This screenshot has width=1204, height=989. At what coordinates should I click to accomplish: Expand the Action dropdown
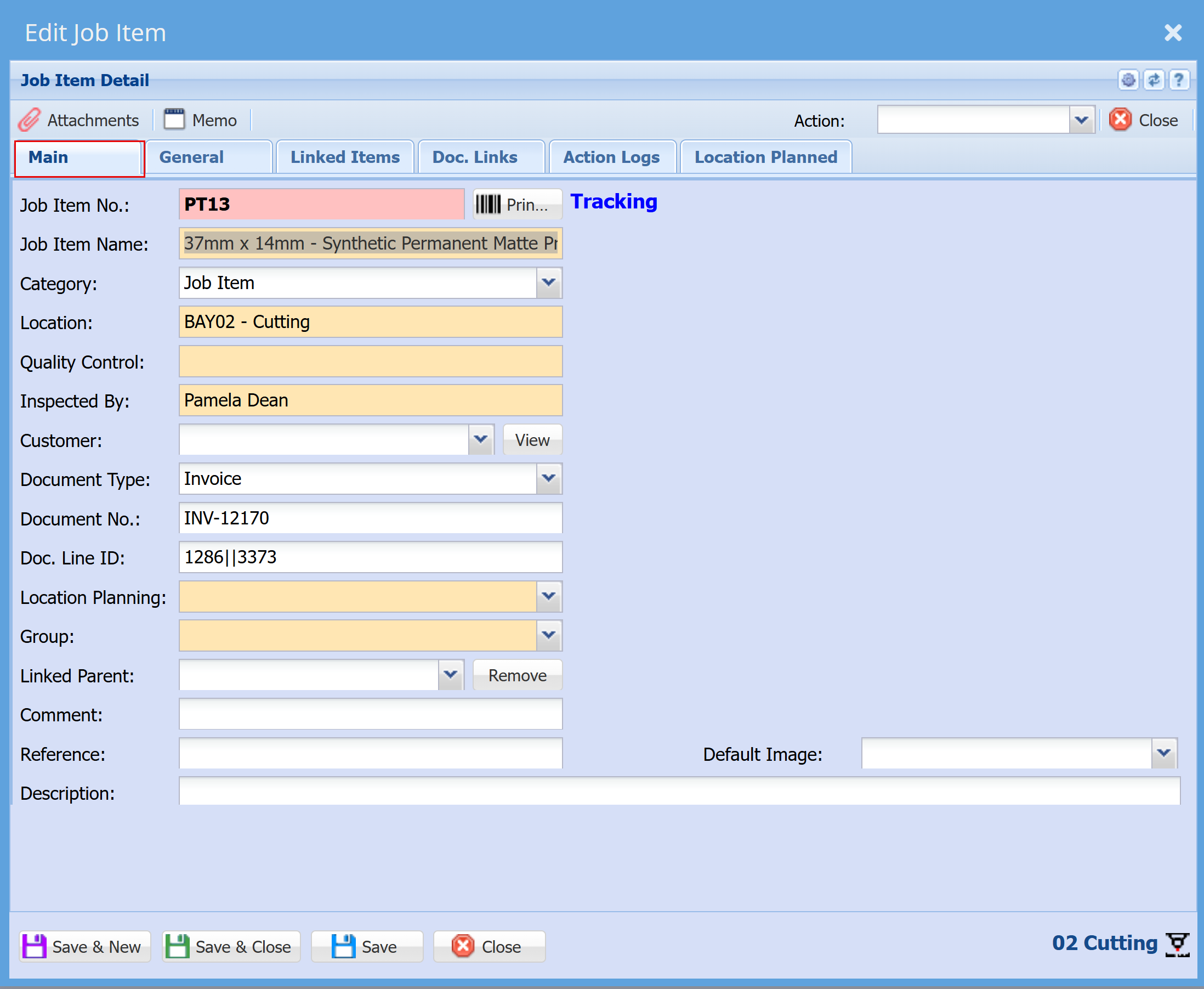pos(1082,120)
